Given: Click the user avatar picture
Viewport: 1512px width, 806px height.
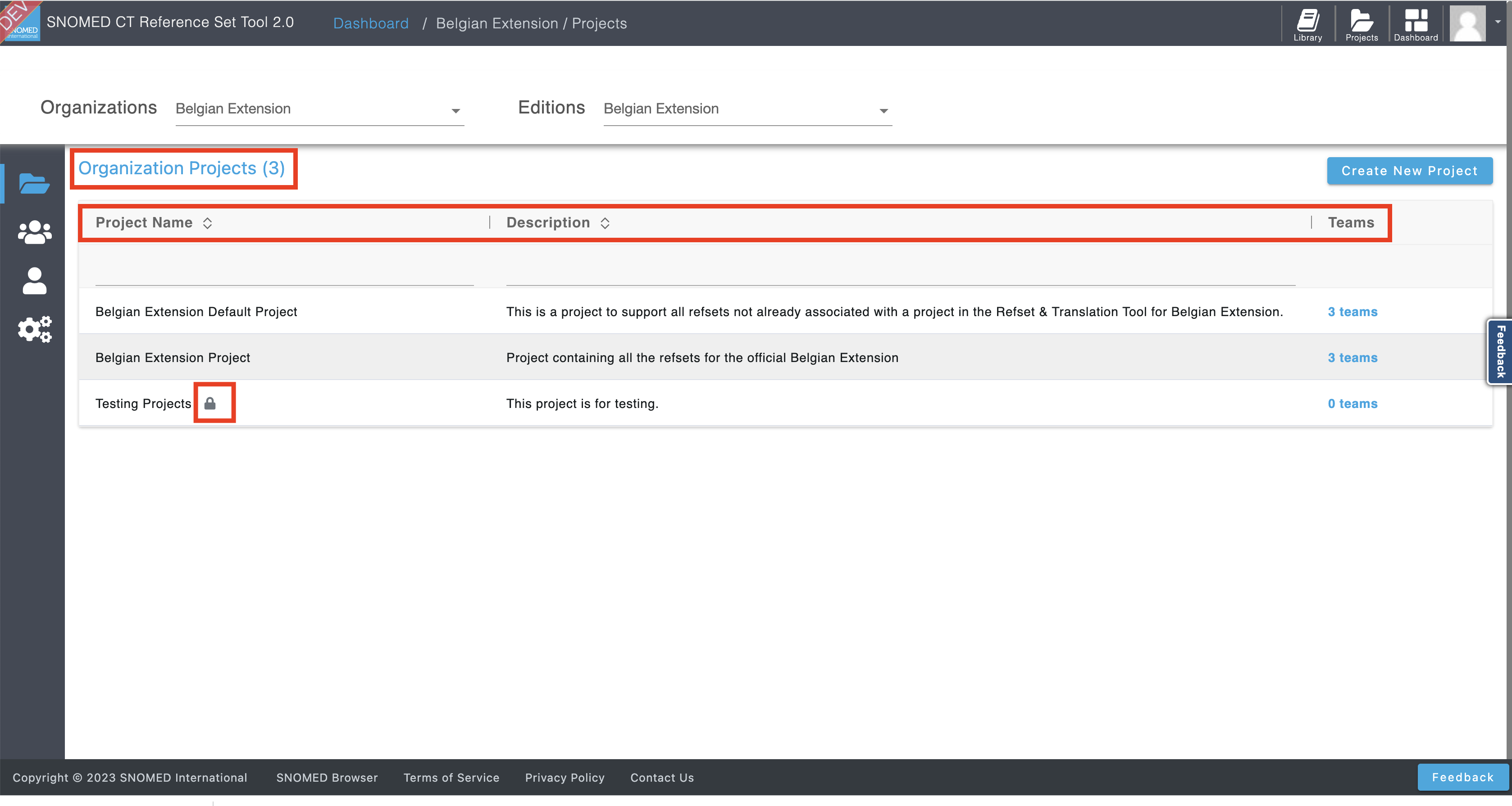Looking at the screenshot, I should (x=1467, y=23).
